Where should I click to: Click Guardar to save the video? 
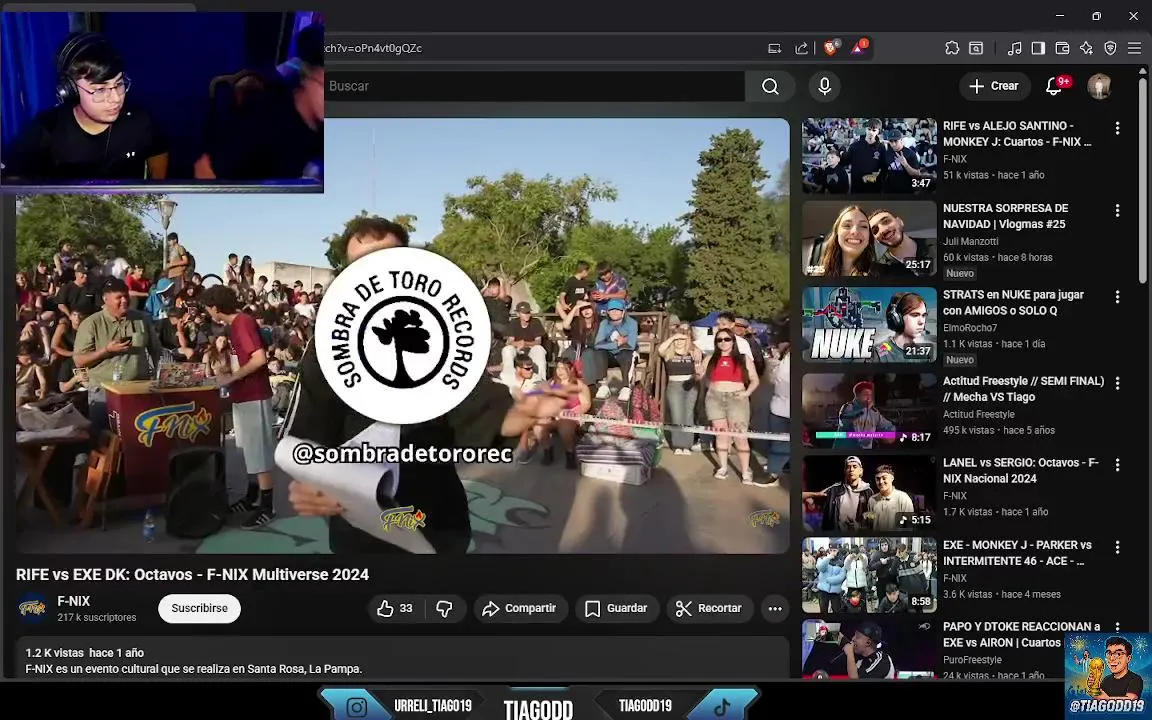616,608
